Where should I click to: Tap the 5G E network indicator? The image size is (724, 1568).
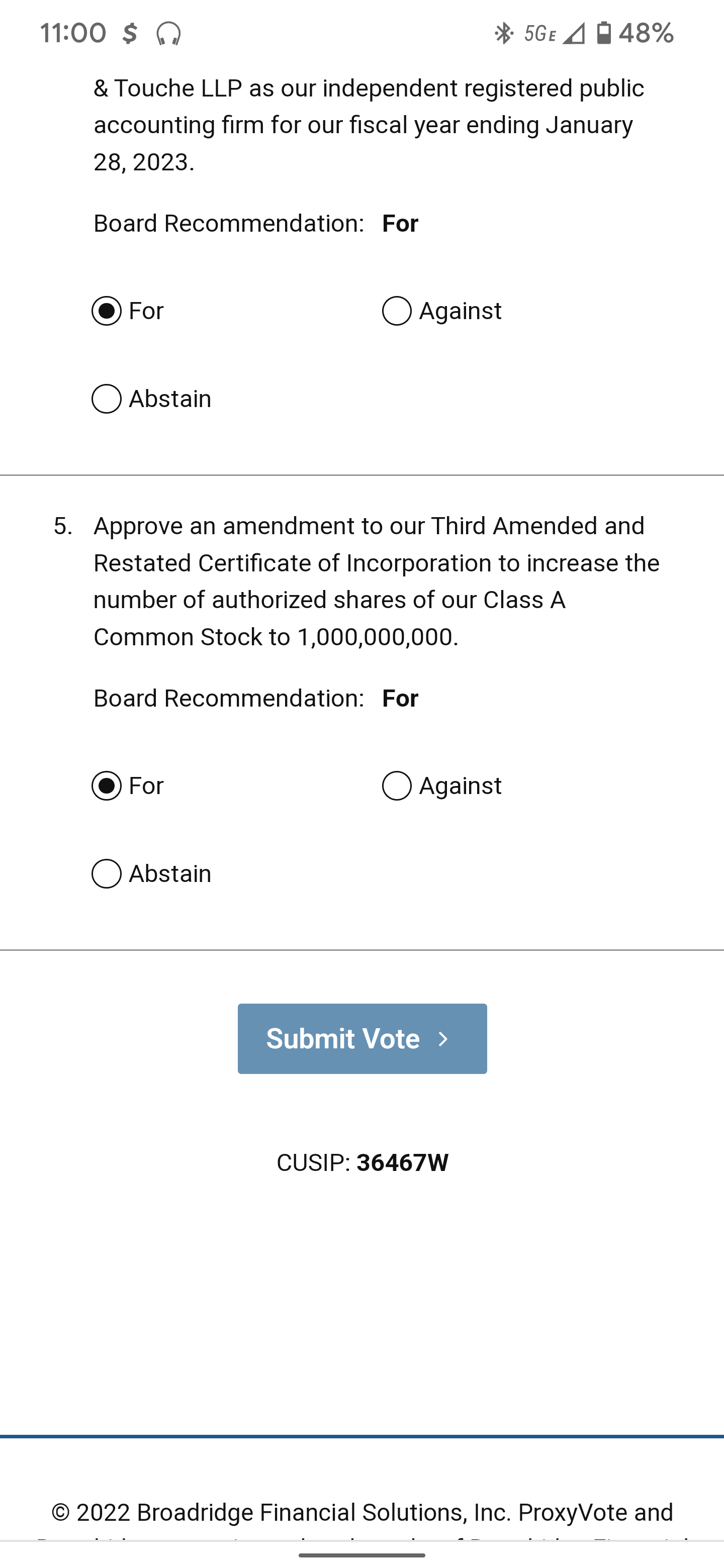(x=539, y=34)
